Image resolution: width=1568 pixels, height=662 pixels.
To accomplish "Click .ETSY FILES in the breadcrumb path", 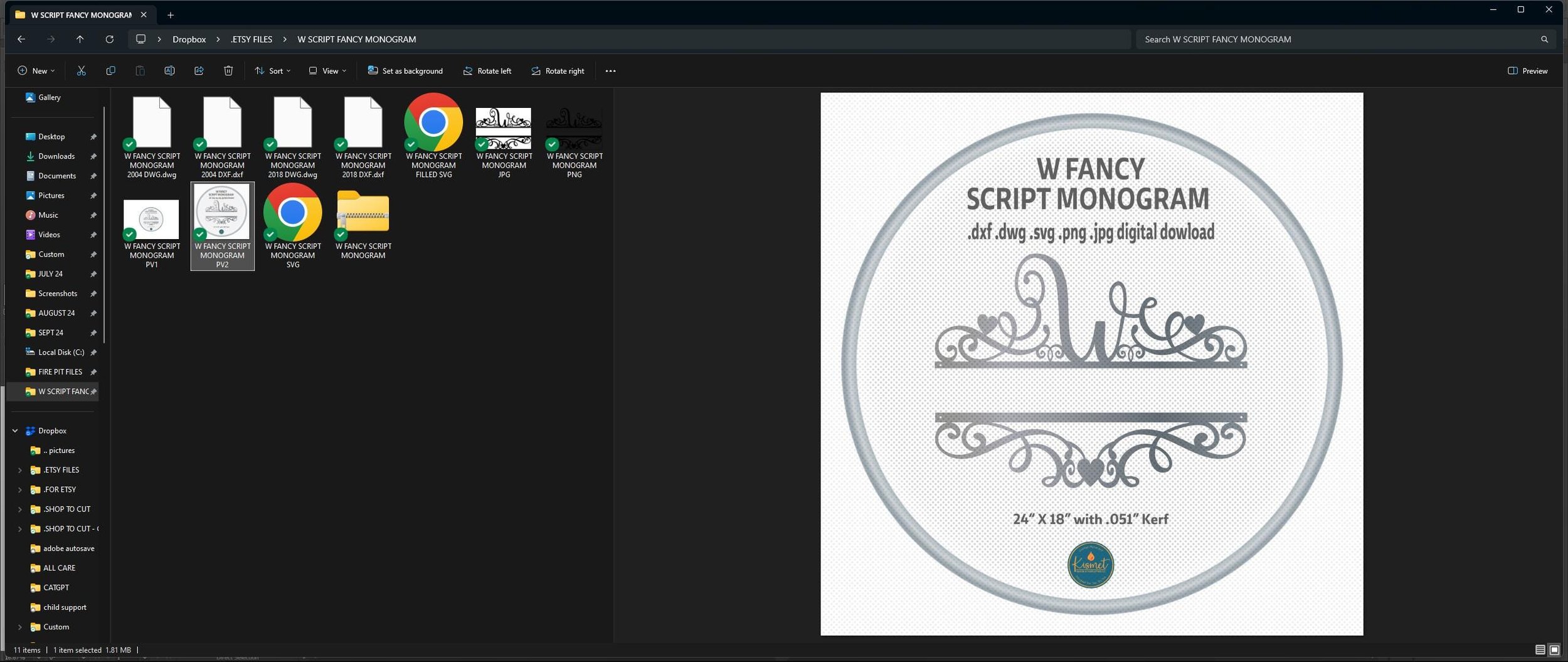I will click(252, 39).
